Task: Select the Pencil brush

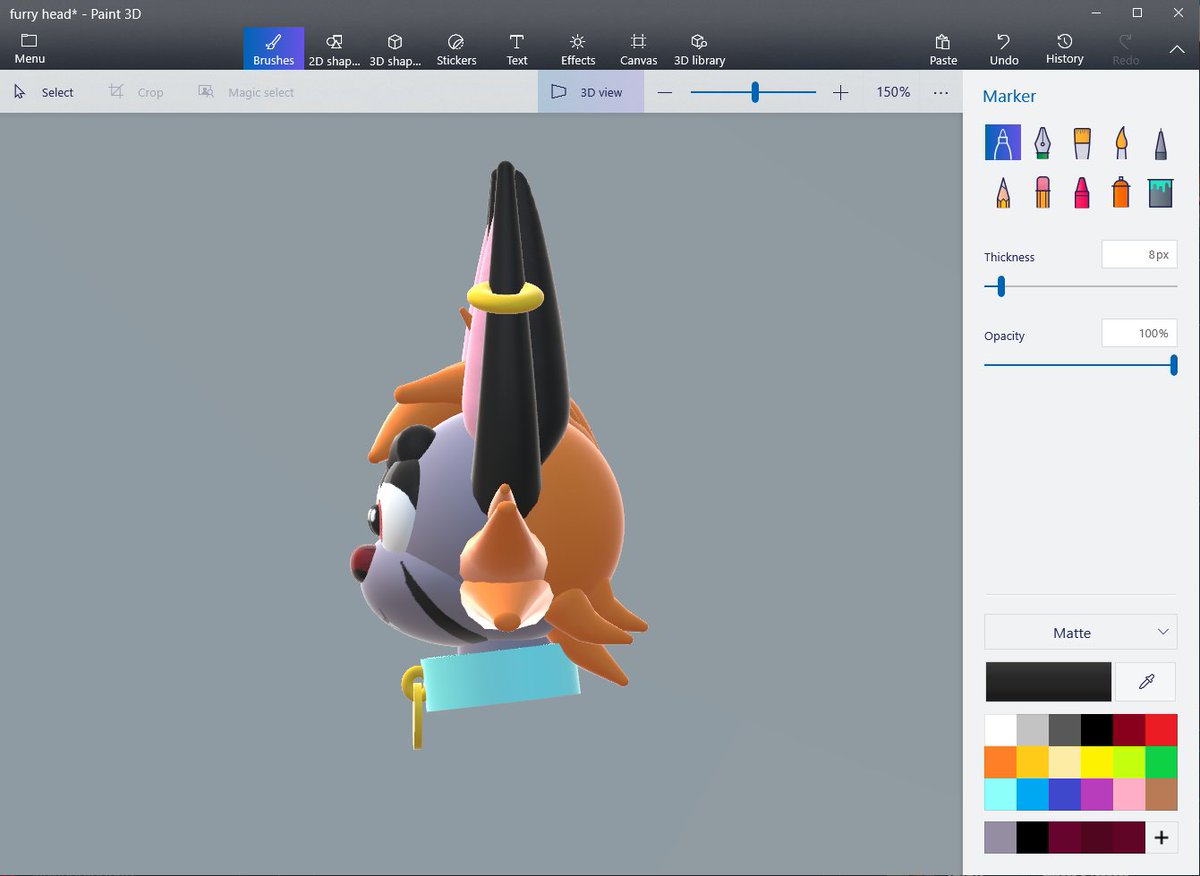Action: click(x=1003, y=192)
